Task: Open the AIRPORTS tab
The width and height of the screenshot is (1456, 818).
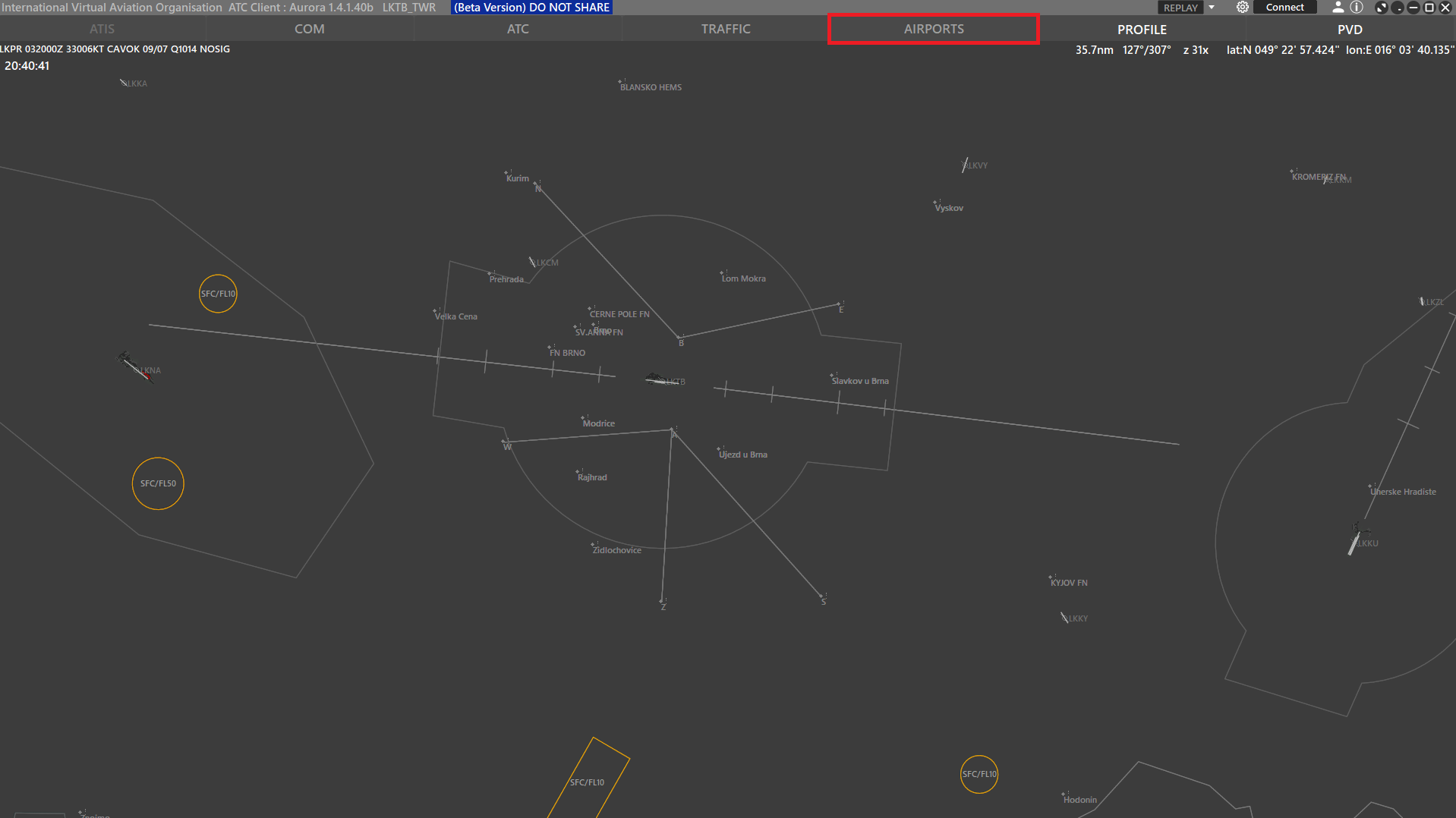Action: [x=934, y=29]
